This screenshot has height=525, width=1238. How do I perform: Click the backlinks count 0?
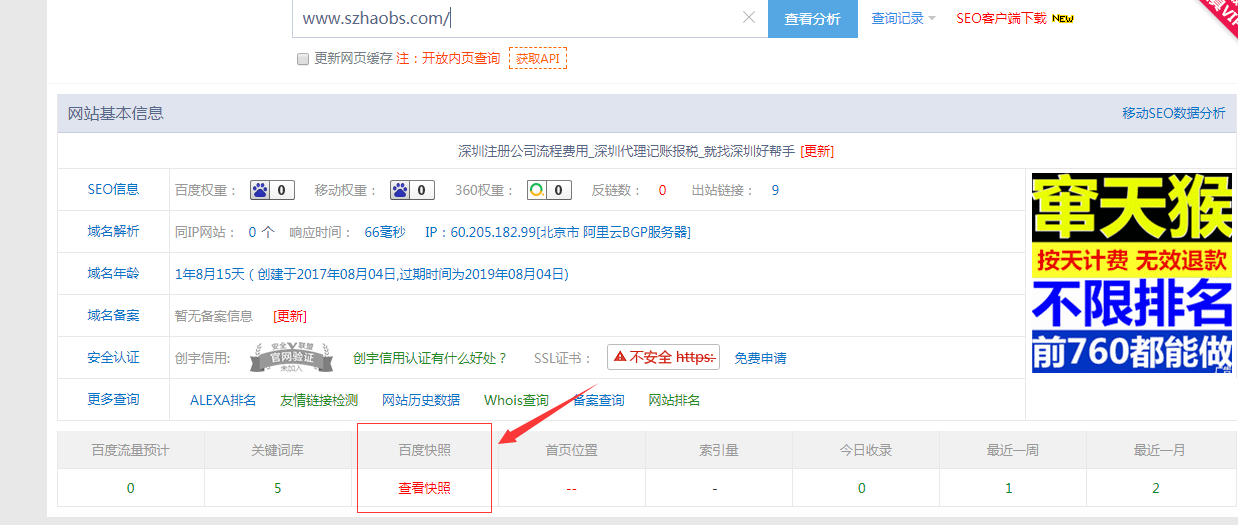point(662,190)
